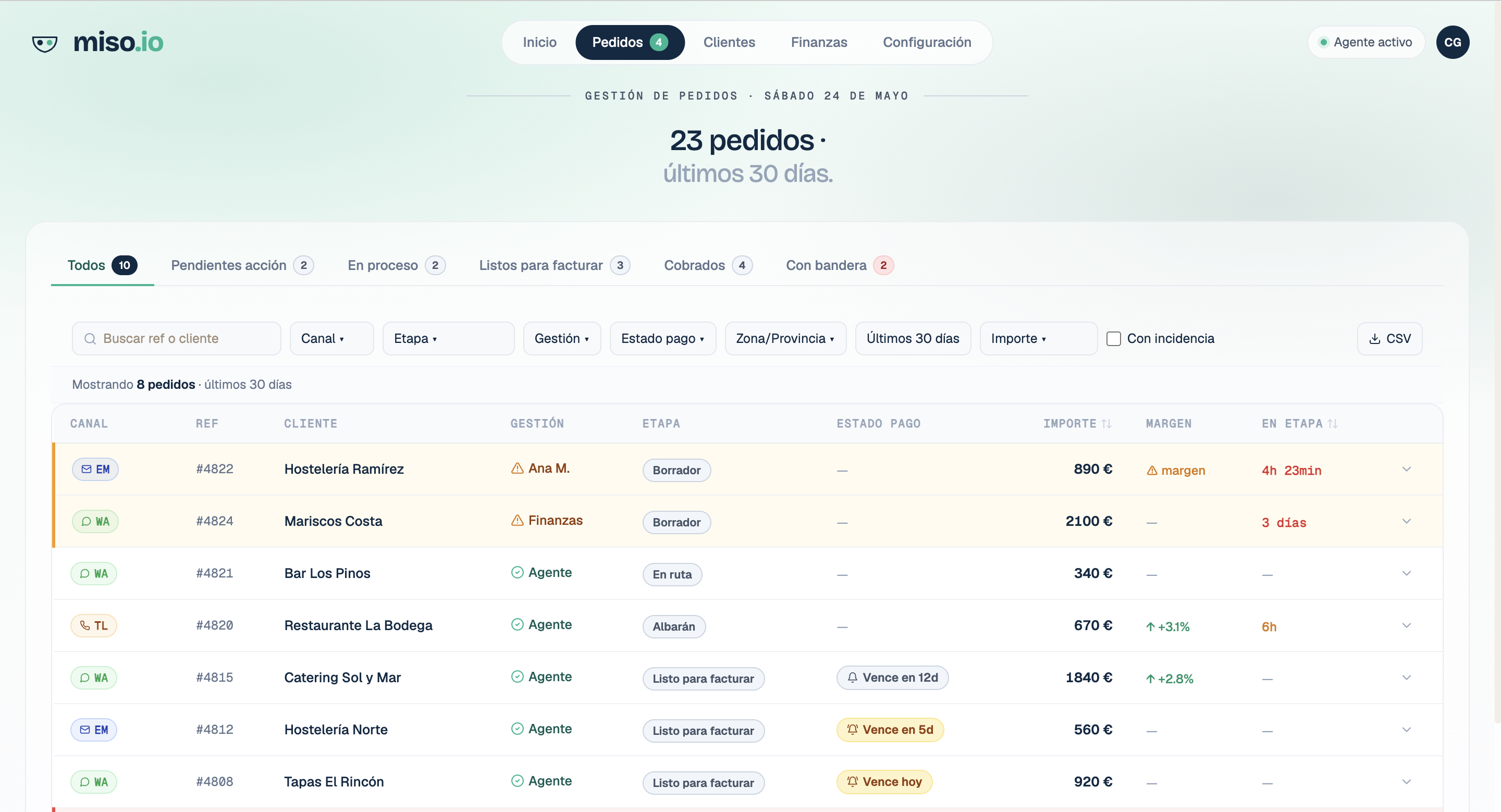Open the Clientes nav item

729,42
